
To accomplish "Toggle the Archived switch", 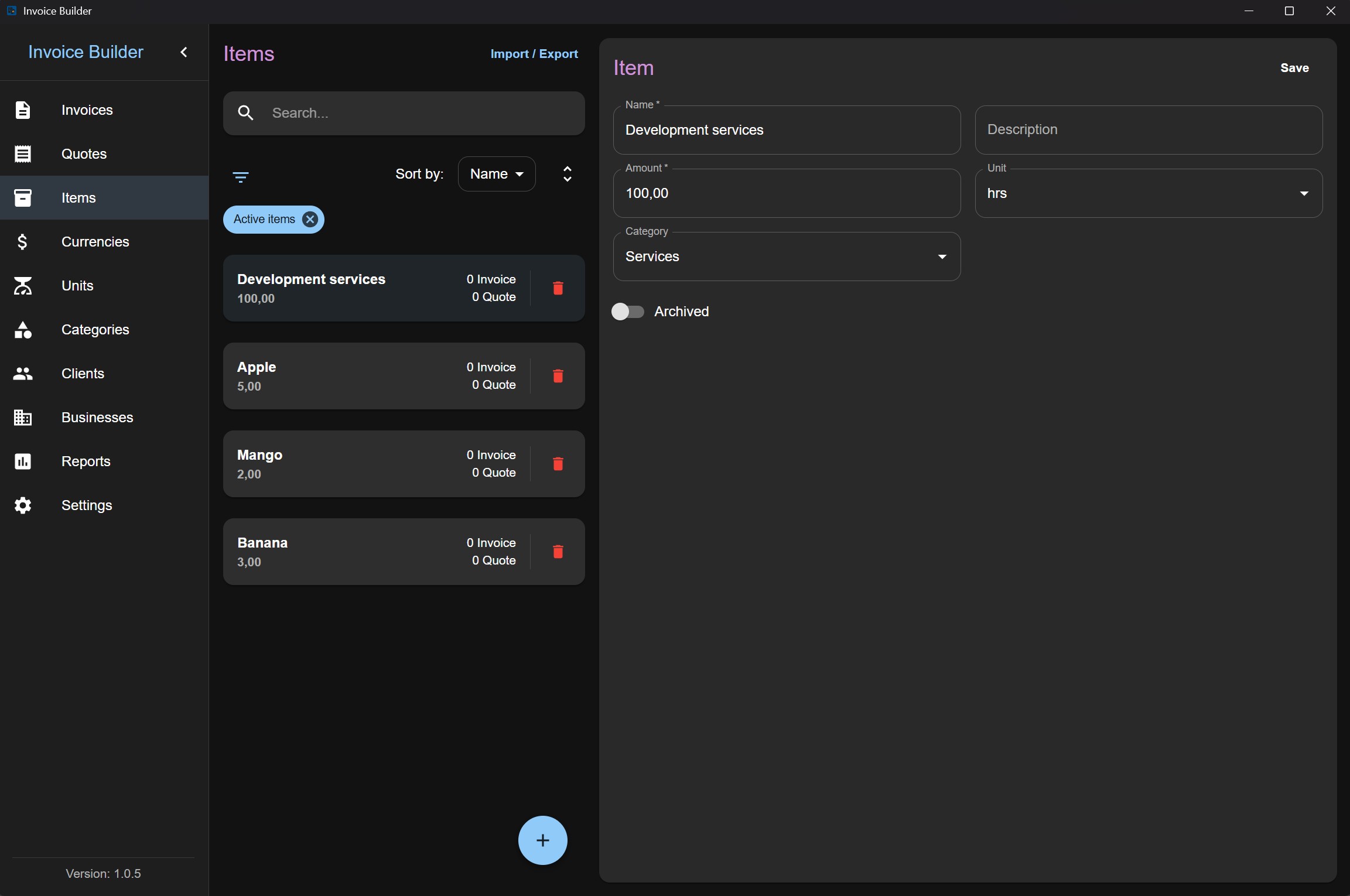I will tap(628, 312).
